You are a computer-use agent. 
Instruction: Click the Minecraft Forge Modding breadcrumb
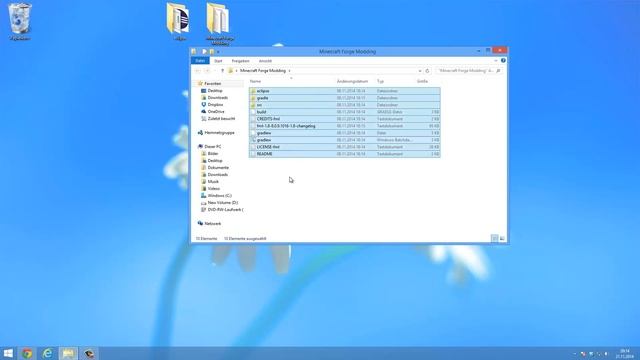263,71
